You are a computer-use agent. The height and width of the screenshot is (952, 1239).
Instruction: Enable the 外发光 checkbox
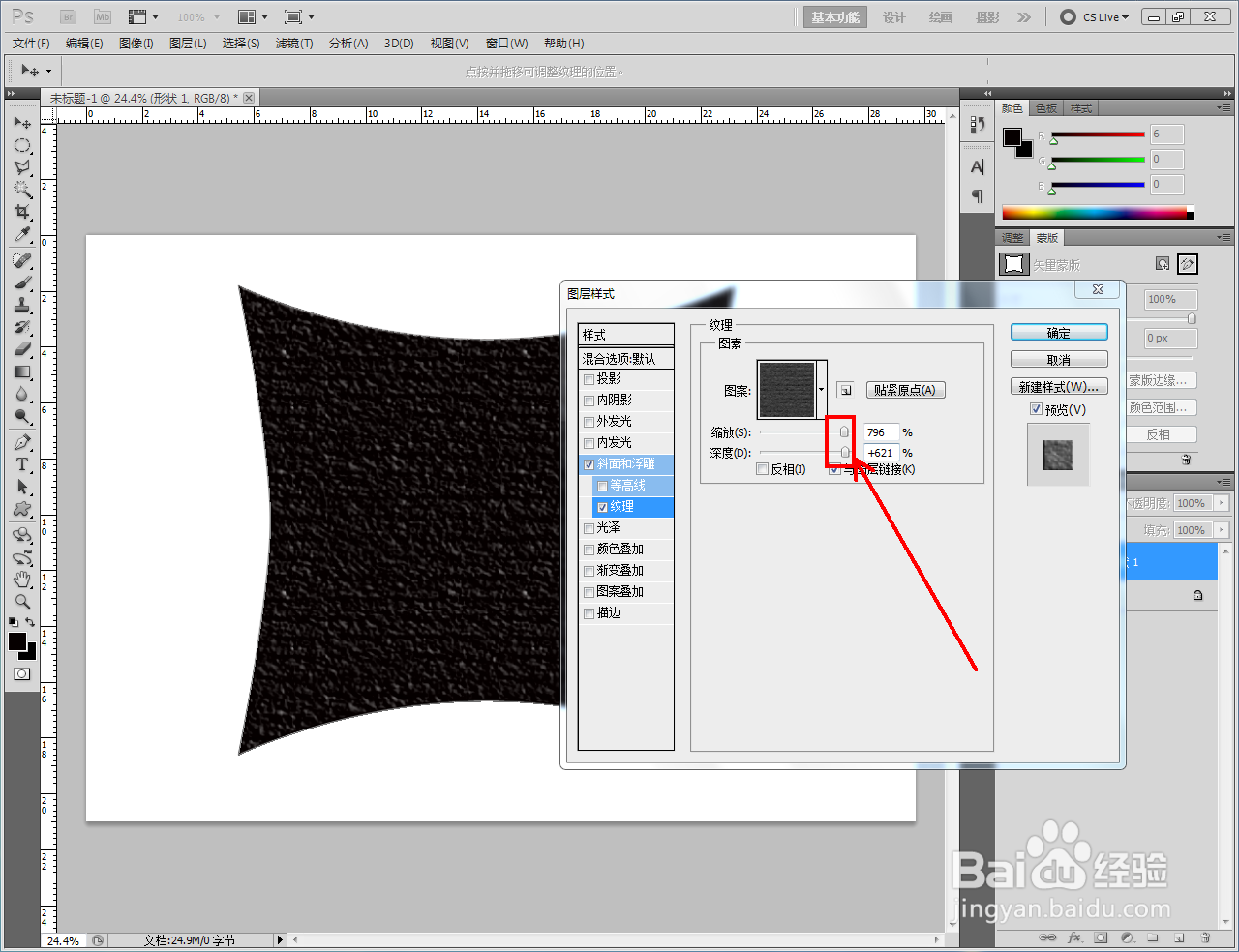pyautogui.click(x=589, y=422)
